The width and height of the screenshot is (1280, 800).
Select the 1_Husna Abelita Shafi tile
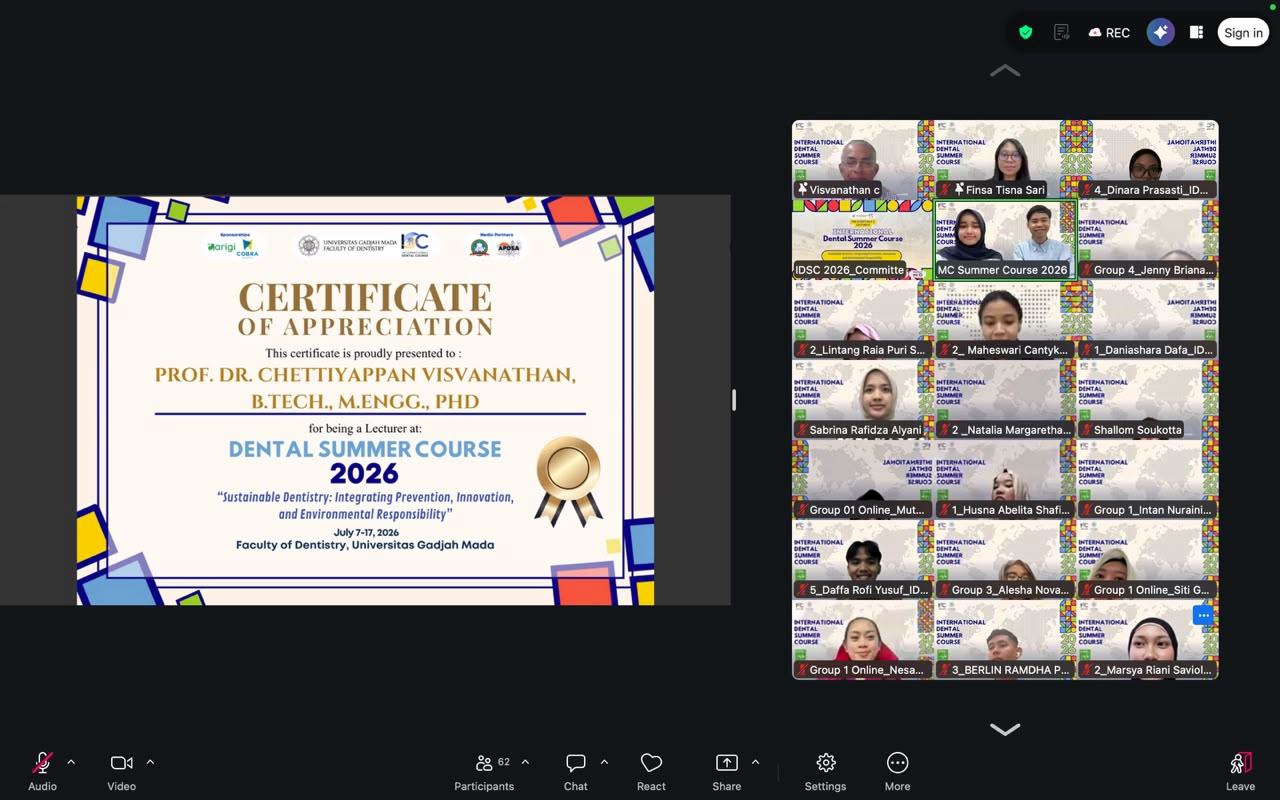click(x=1005, y=480)
